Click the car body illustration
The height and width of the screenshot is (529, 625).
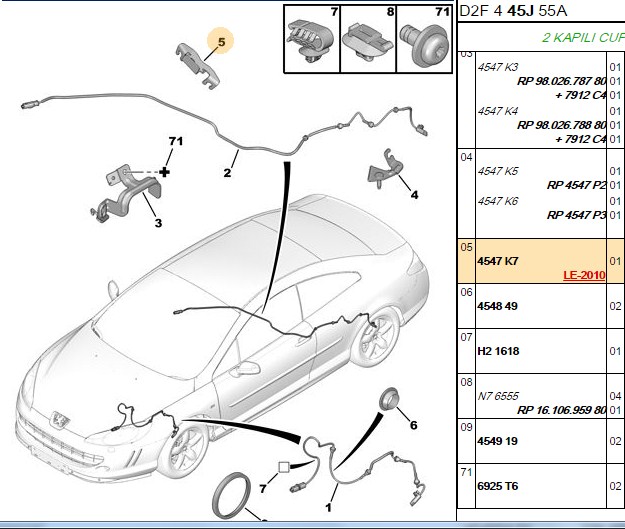click(222, 339)
